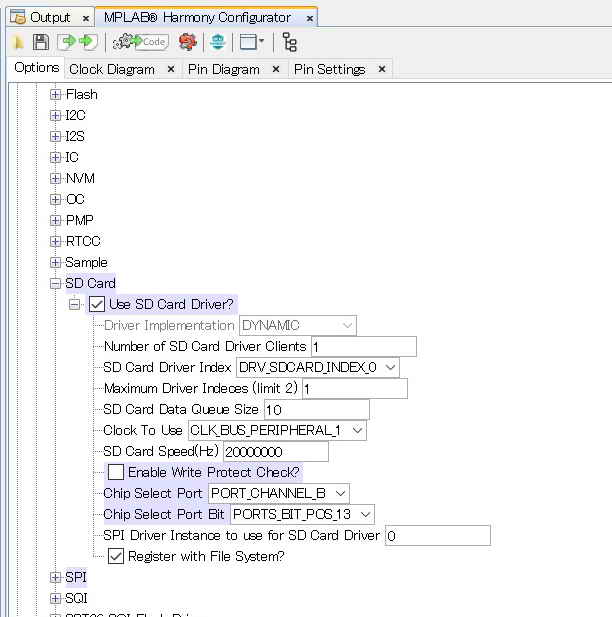
Task: Expand the IC tree node
Action: point(55,157)
